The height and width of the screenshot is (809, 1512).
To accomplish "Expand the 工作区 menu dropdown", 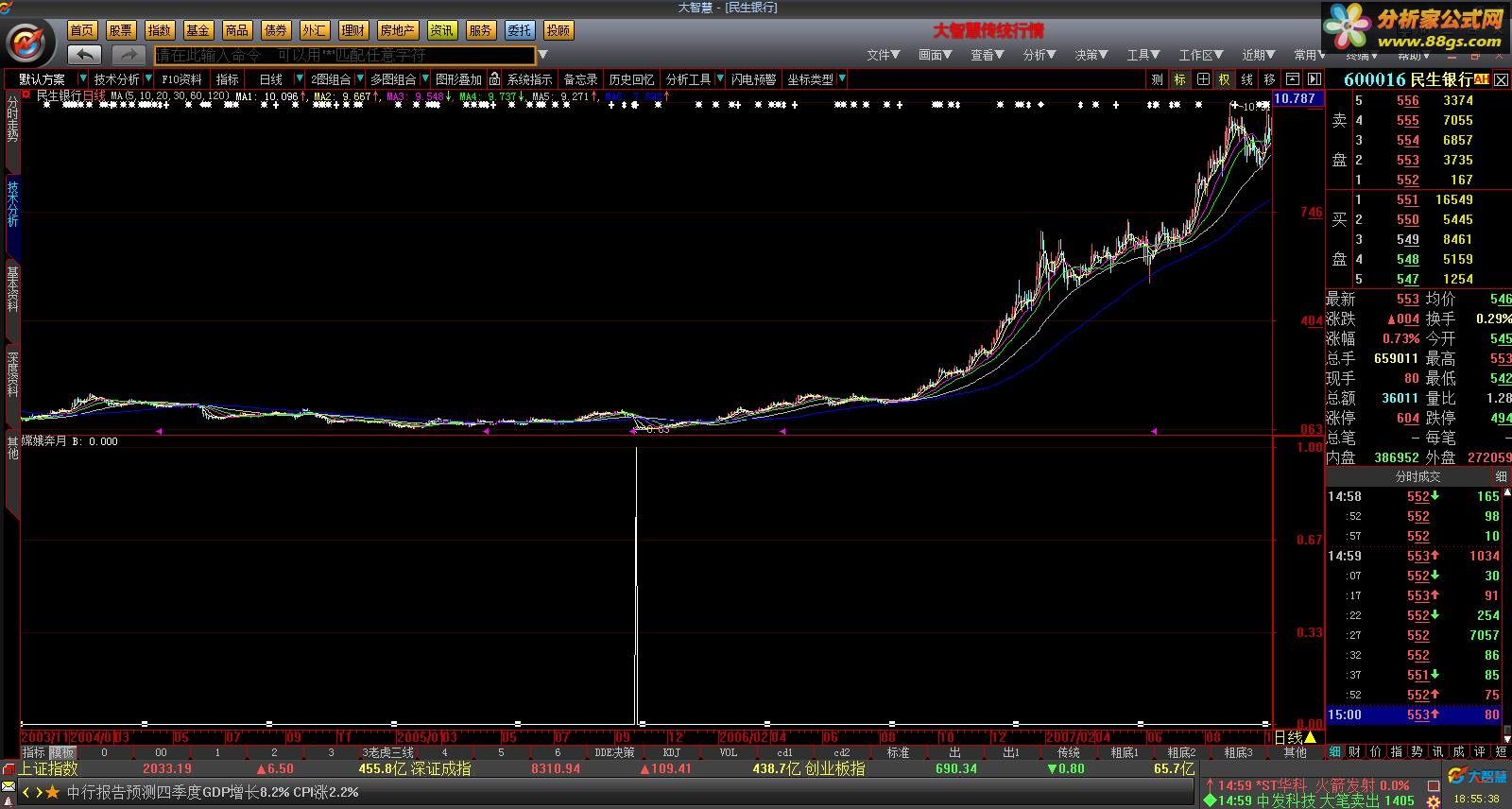I will pos(1200,55).
